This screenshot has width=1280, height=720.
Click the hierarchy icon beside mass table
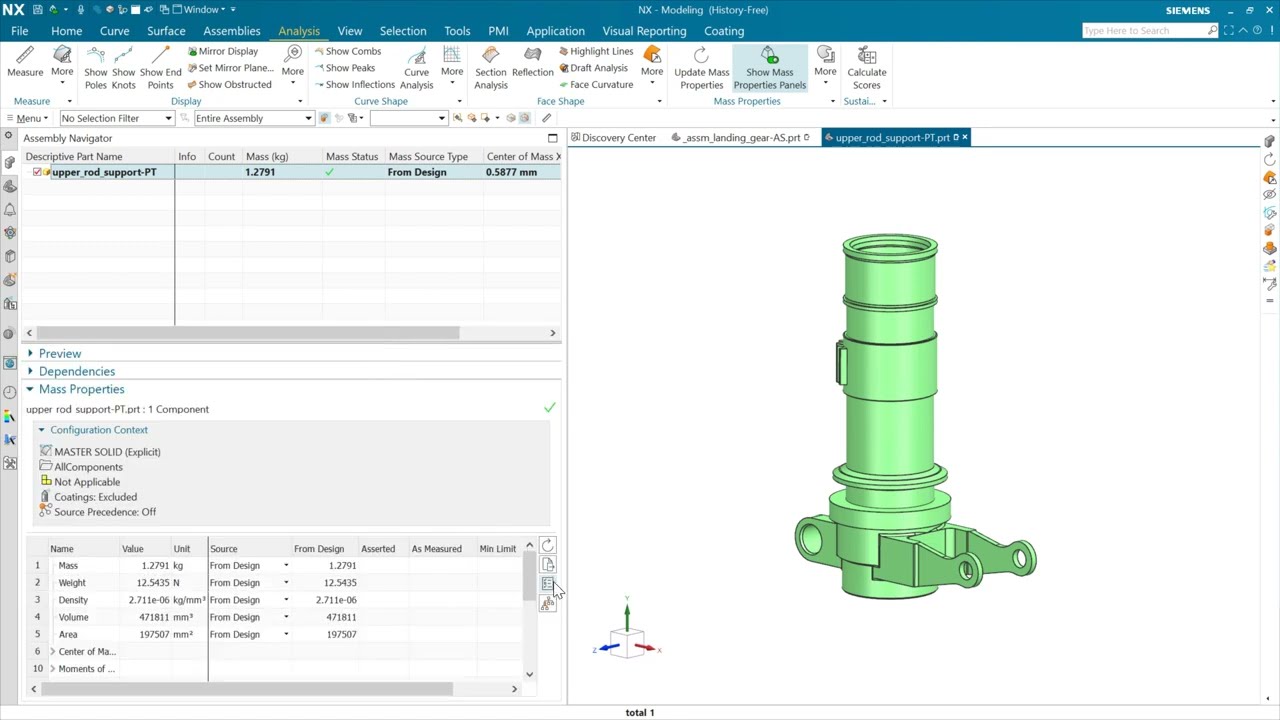coord(547,603)
